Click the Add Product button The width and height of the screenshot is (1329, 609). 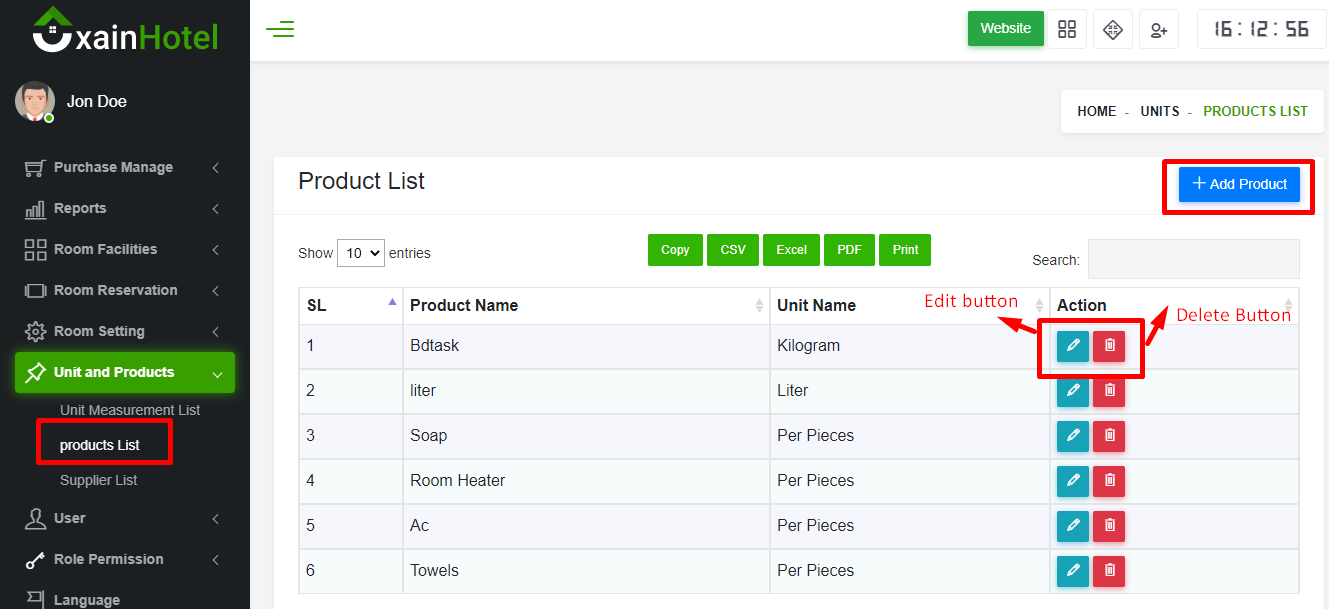[1239, 184]
